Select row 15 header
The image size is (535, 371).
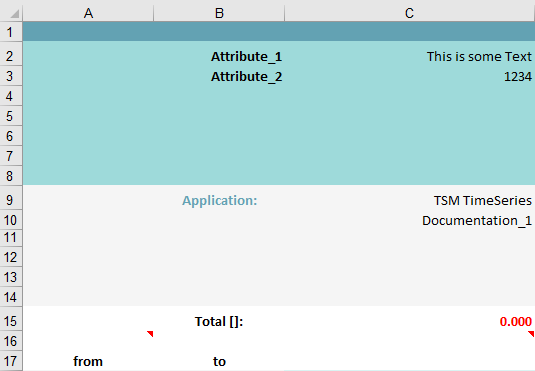(x=10, y=321)
